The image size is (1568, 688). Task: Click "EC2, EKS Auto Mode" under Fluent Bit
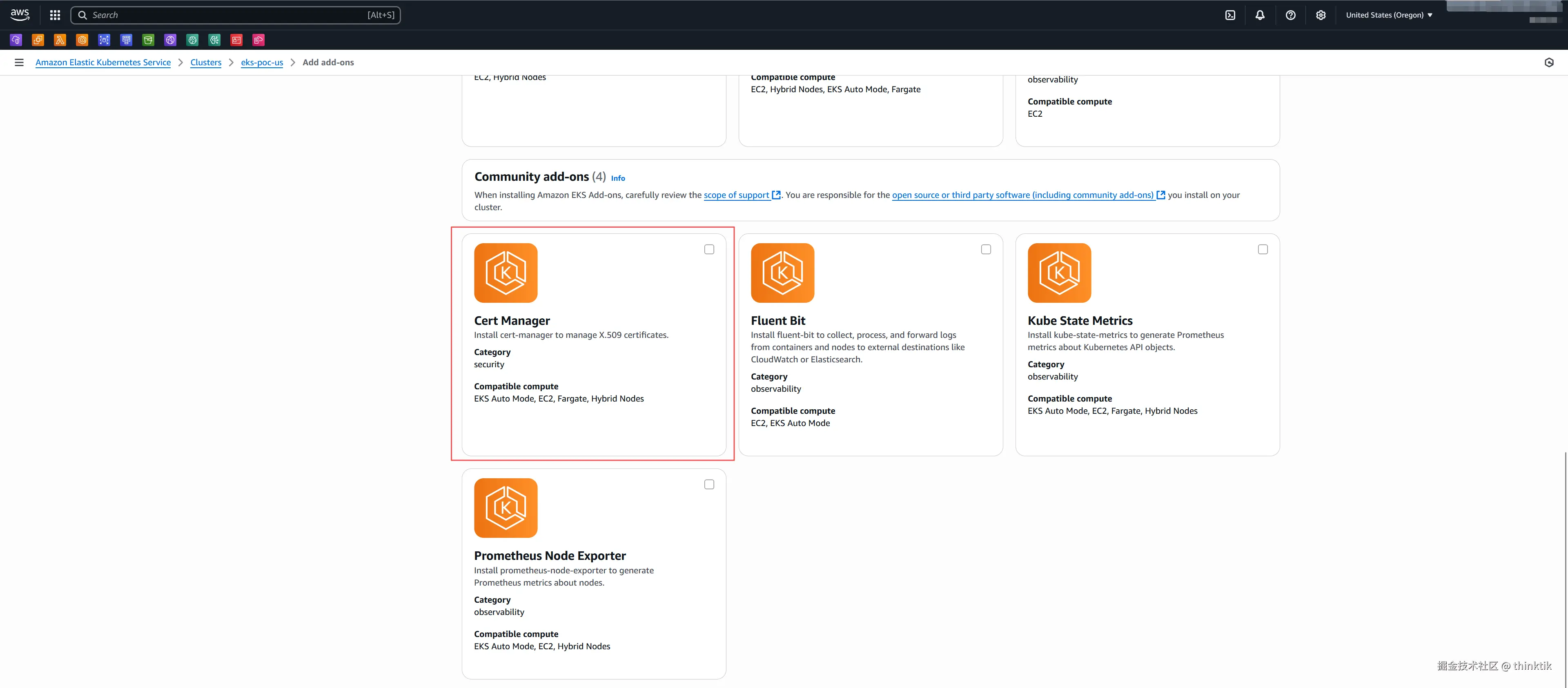point(790,424)
